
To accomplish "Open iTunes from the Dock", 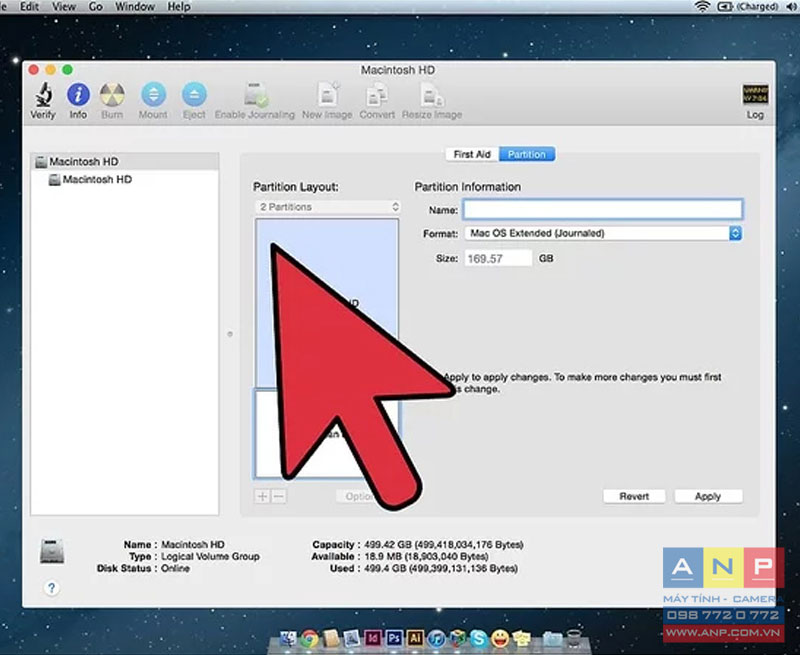I will tap(436, 638).
